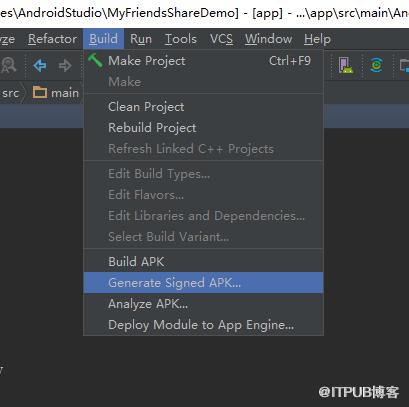Click the main folder breadcrumb
Screen dimensions: 409x407
pyautogui.click(x=56, y=93)
